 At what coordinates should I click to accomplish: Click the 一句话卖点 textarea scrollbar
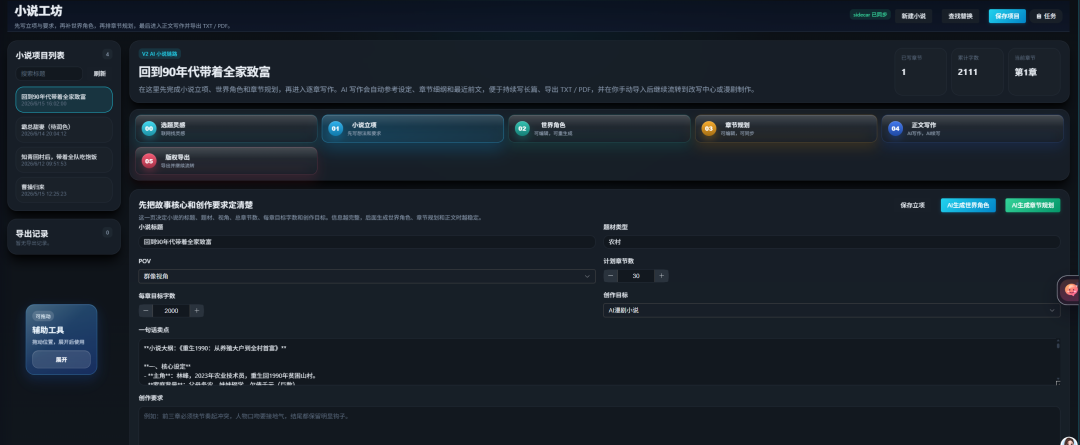coord(1058,361)
